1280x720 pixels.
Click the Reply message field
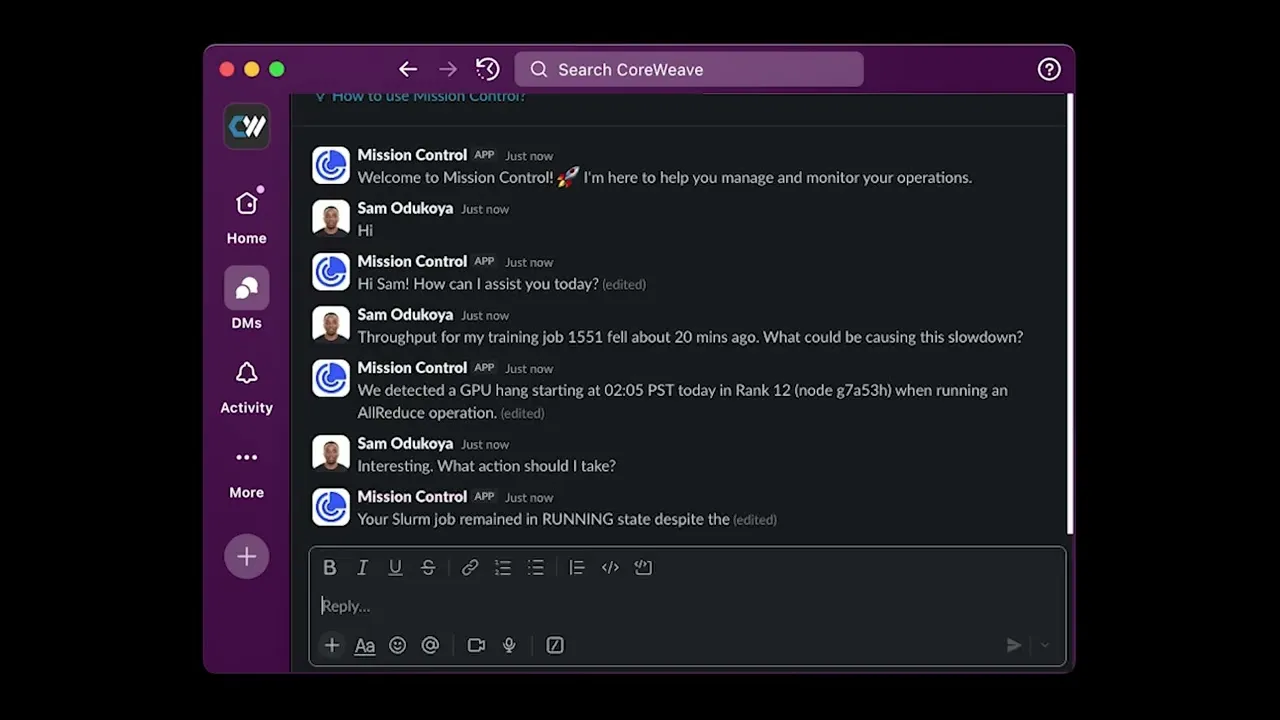pos(688,606)
